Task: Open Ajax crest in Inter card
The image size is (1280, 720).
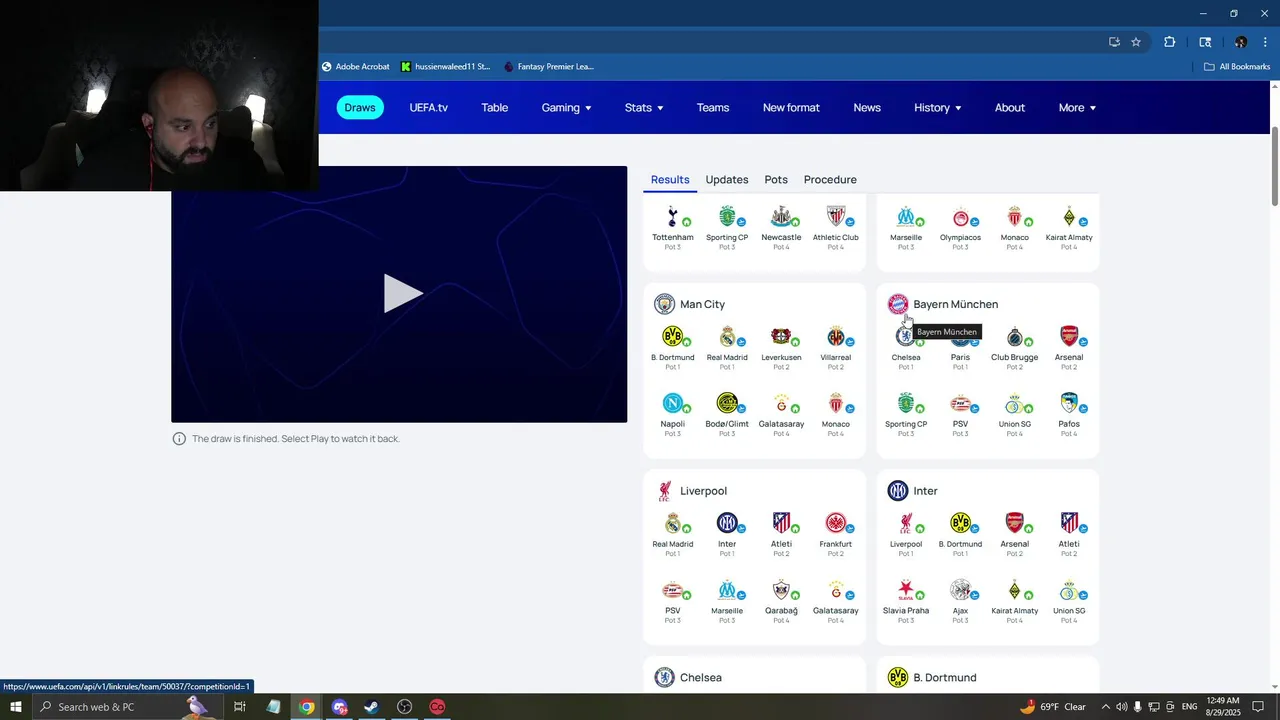Action: click(x=960, y=590)
